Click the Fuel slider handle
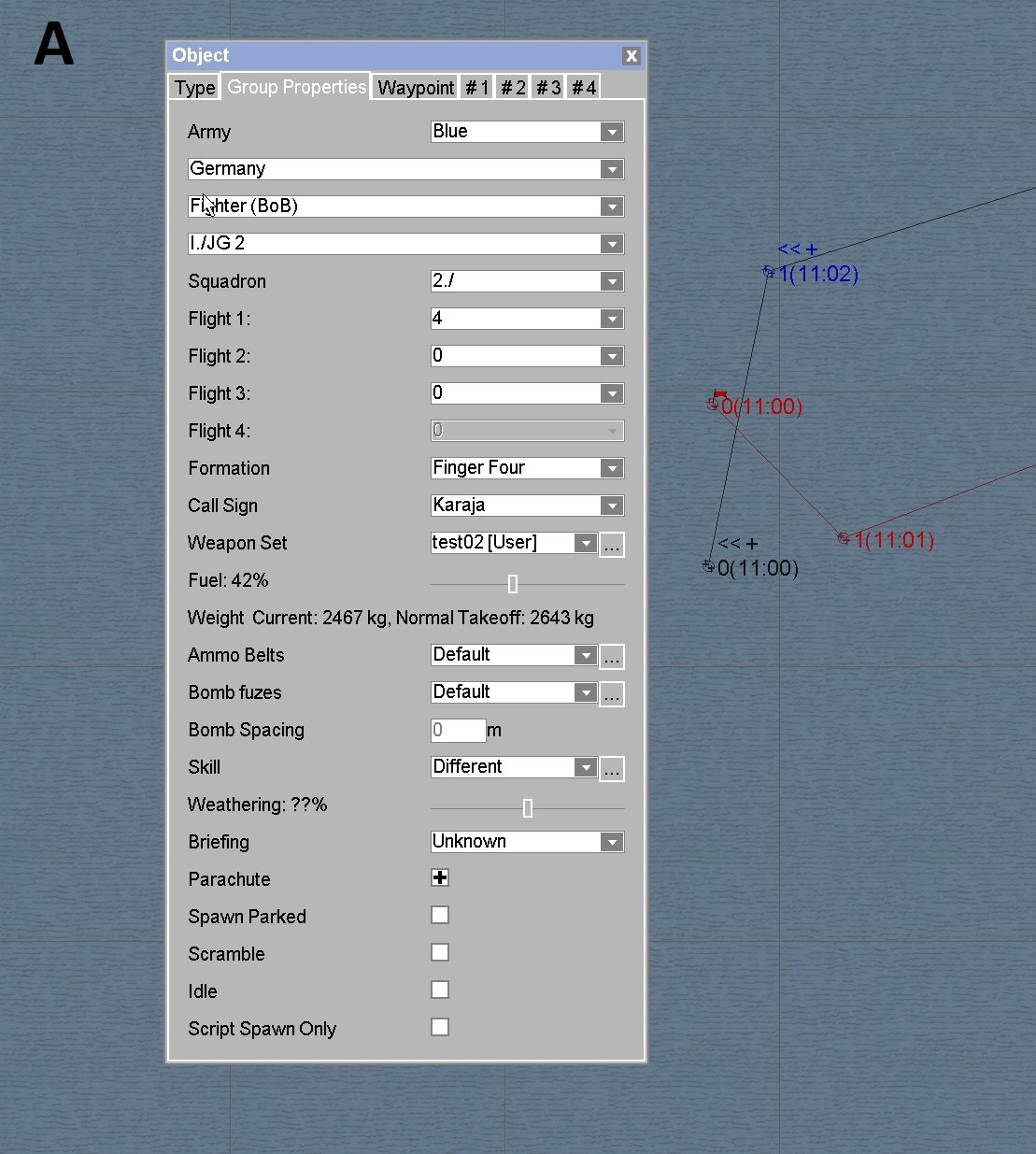 513,584
